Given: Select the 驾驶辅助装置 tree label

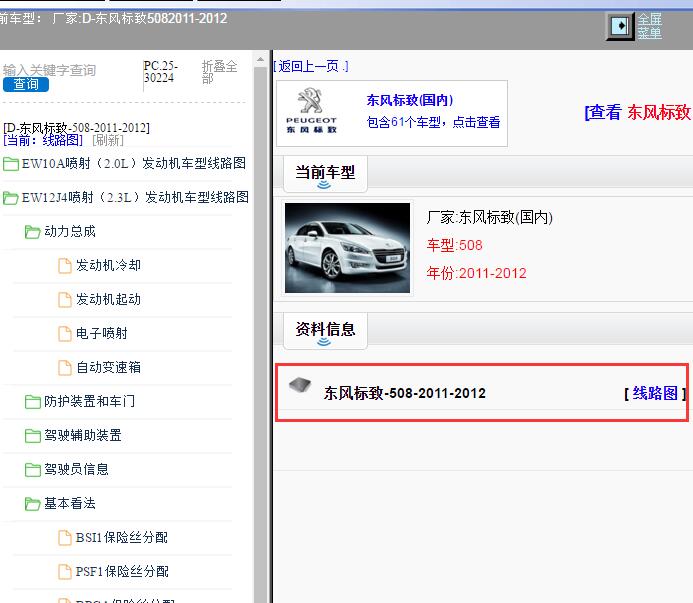Looking at the screenshot, I should [83, 435].
